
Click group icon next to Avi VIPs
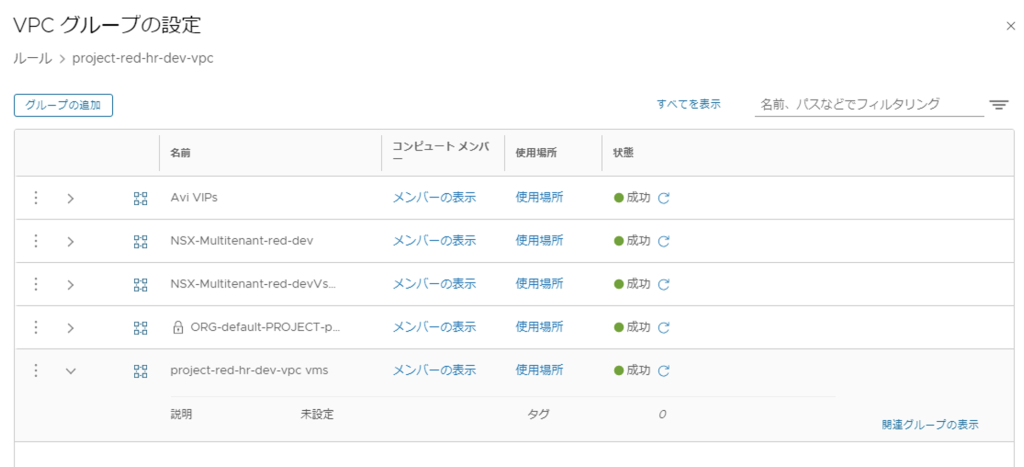[141, 198]
